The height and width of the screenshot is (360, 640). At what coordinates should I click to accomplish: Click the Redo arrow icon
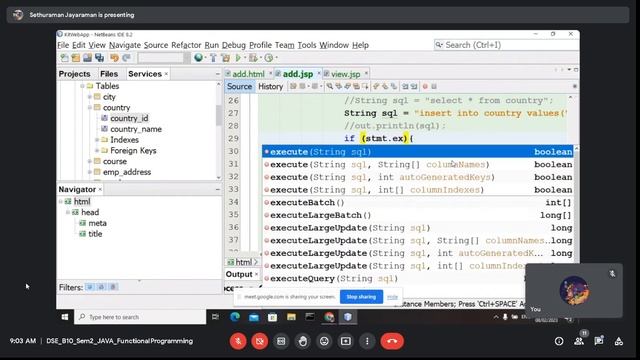coord(126,58)
